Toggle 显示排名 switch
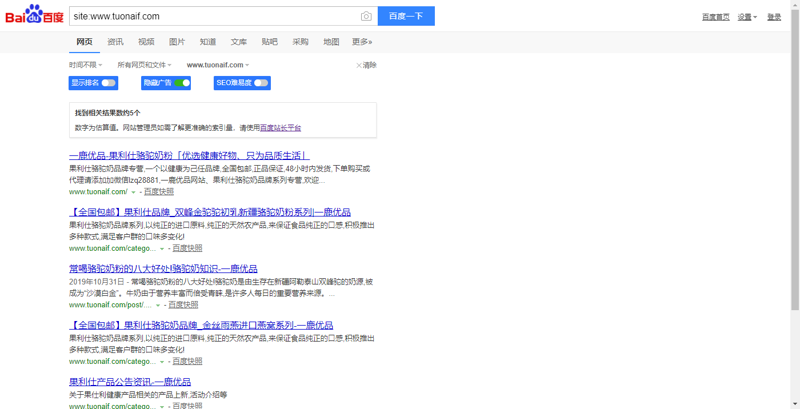 (x=108, y=83)
